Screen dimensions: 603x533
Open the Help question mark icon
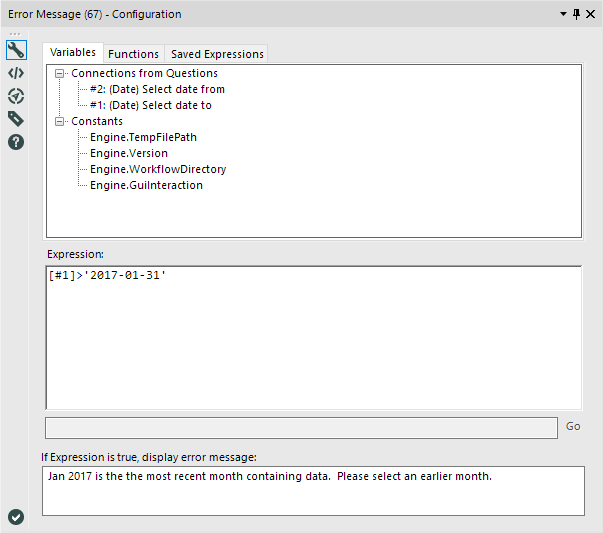[16, 142]
